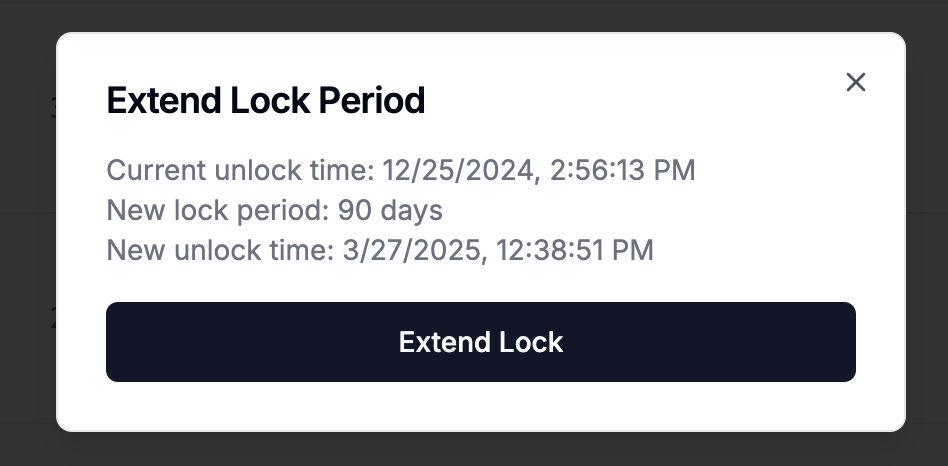This screenshot has width=948, height=466.
Task: Click the PM suffix of current unlock time
Action: pyautogui.click(x=674, y=170)
